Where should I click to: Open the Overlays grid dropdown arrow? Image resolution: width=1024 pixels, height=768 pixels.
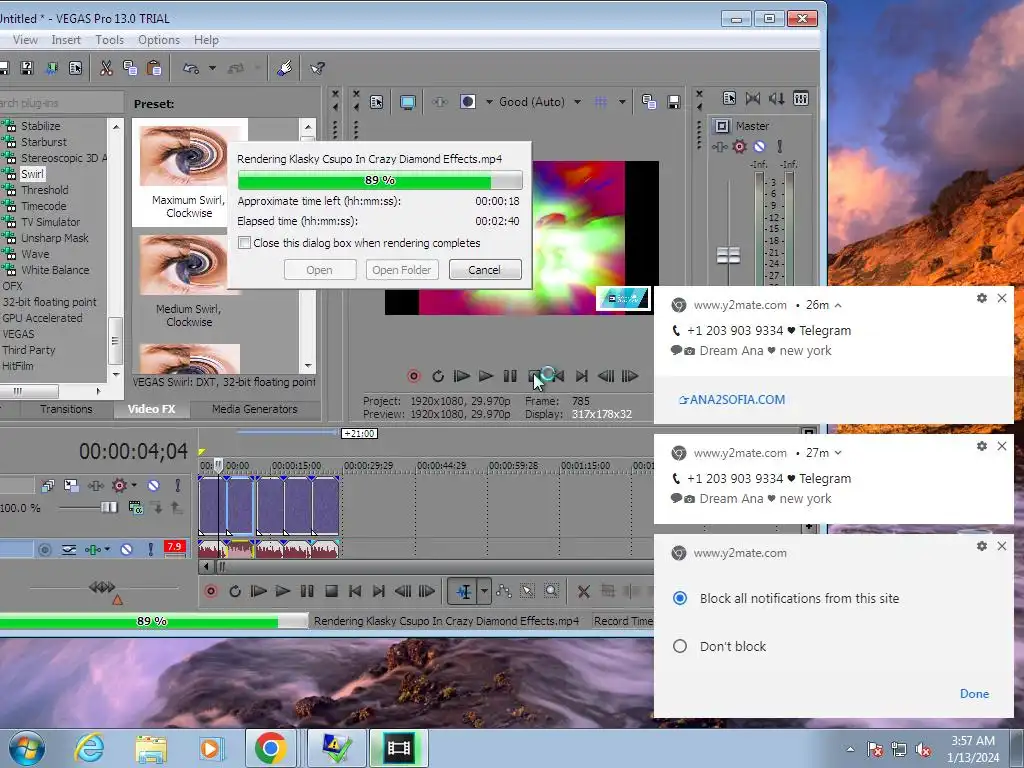click(x=622, y=102)
